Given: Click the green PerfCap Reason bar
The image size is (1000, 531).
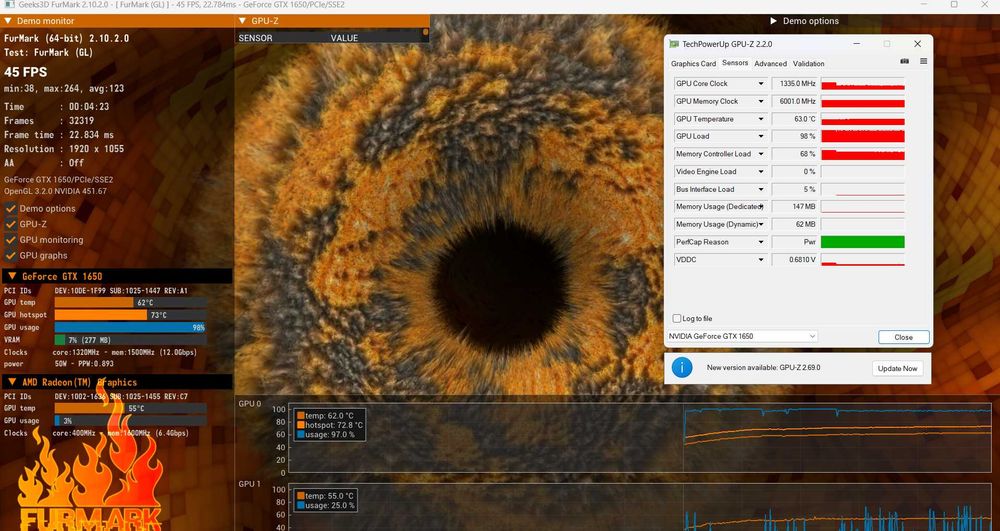Looking at the screenshot, I should (x=862, y=242).
